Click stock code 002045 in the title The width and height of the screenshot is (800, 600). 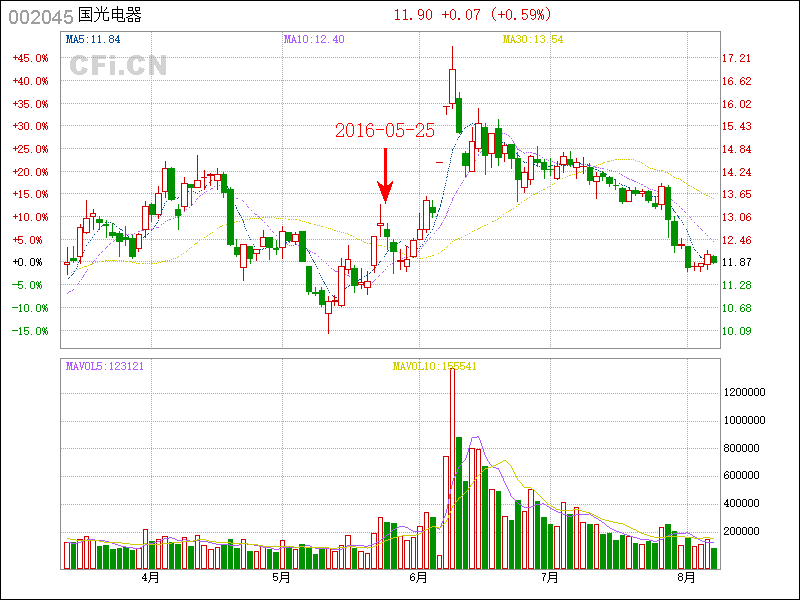pyautogui.click(x=40, y=16)
